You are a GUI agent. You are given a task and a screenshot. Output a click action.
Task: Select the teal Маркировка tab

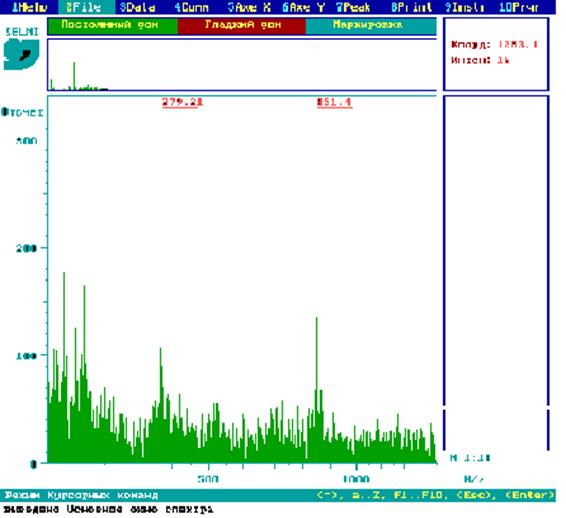(x=371, y=25)
